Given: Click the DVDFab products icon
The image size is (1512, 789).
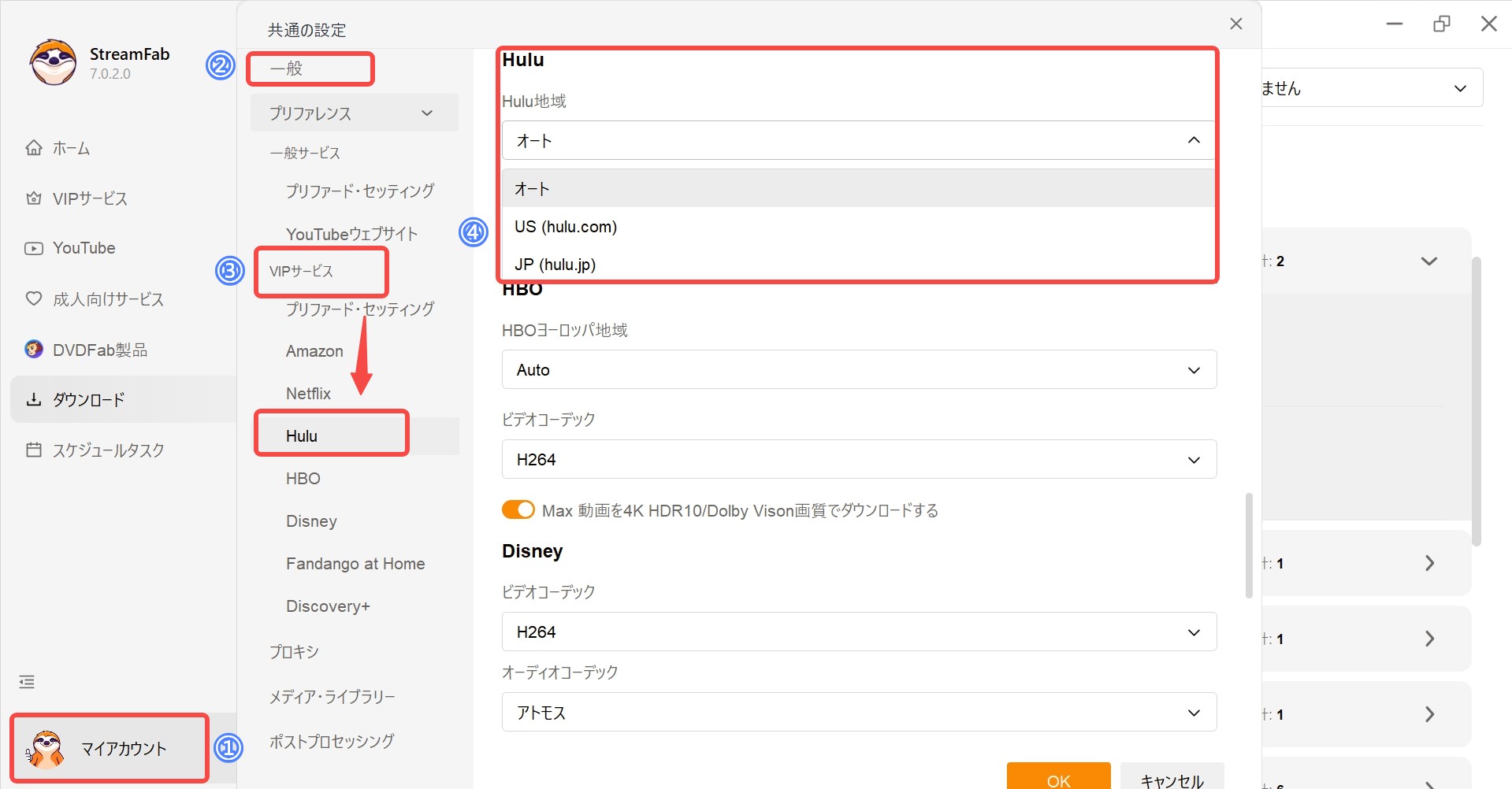Looking at the screenshot, I should [x=34, y=350].
